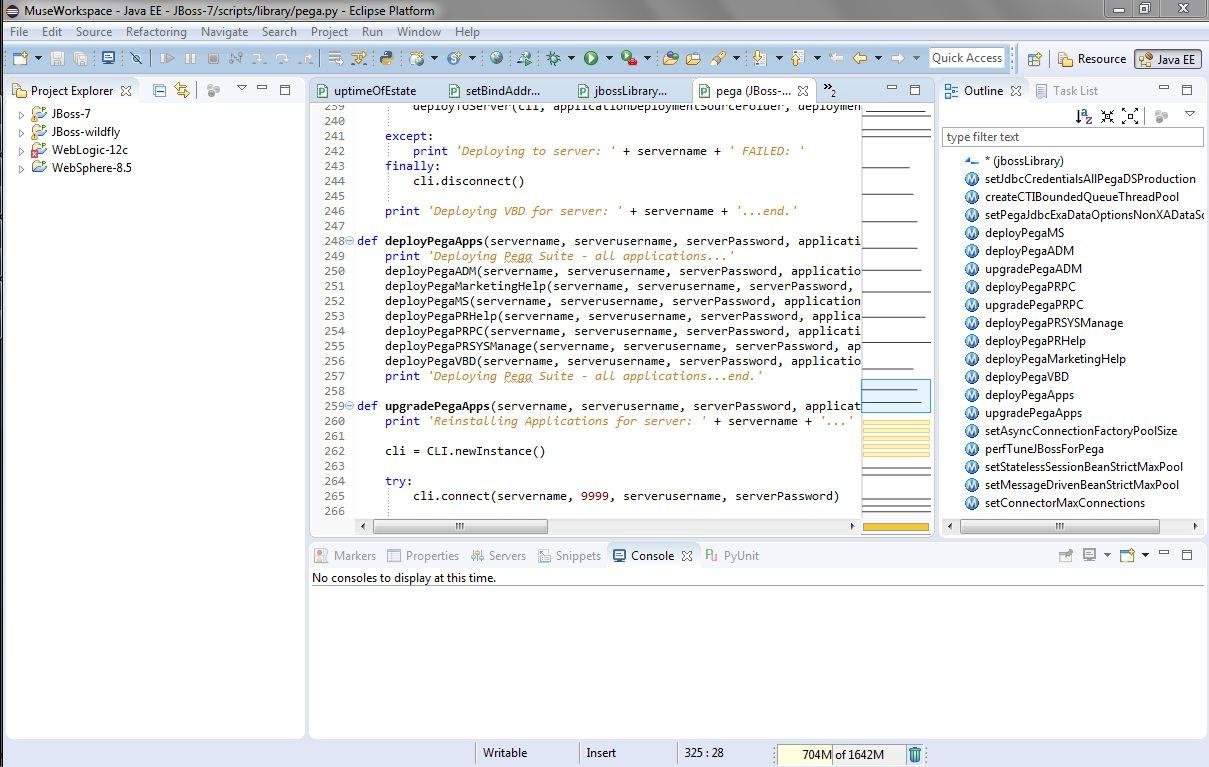Expand the WebLogic-12c project tree
1209x767 pixels.
click(x=22, y=149)
